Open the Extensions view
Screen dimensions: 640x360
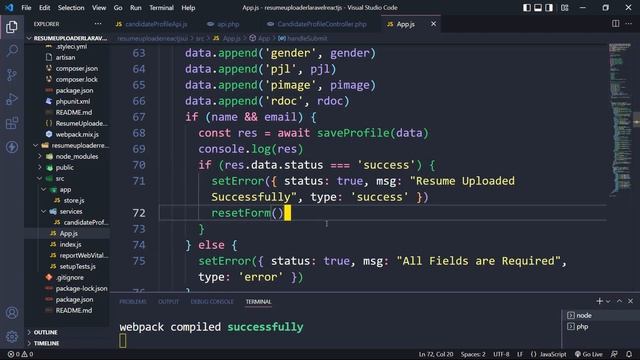tap(12, 123)
